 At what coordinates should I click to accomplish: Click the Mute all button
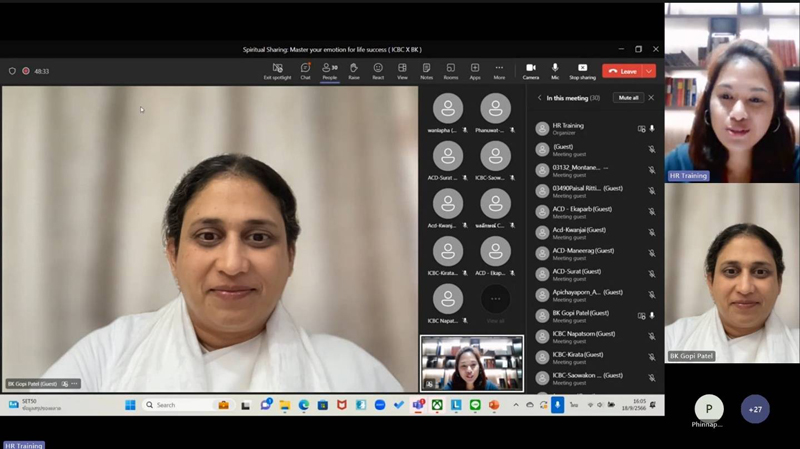click(628, 98)
